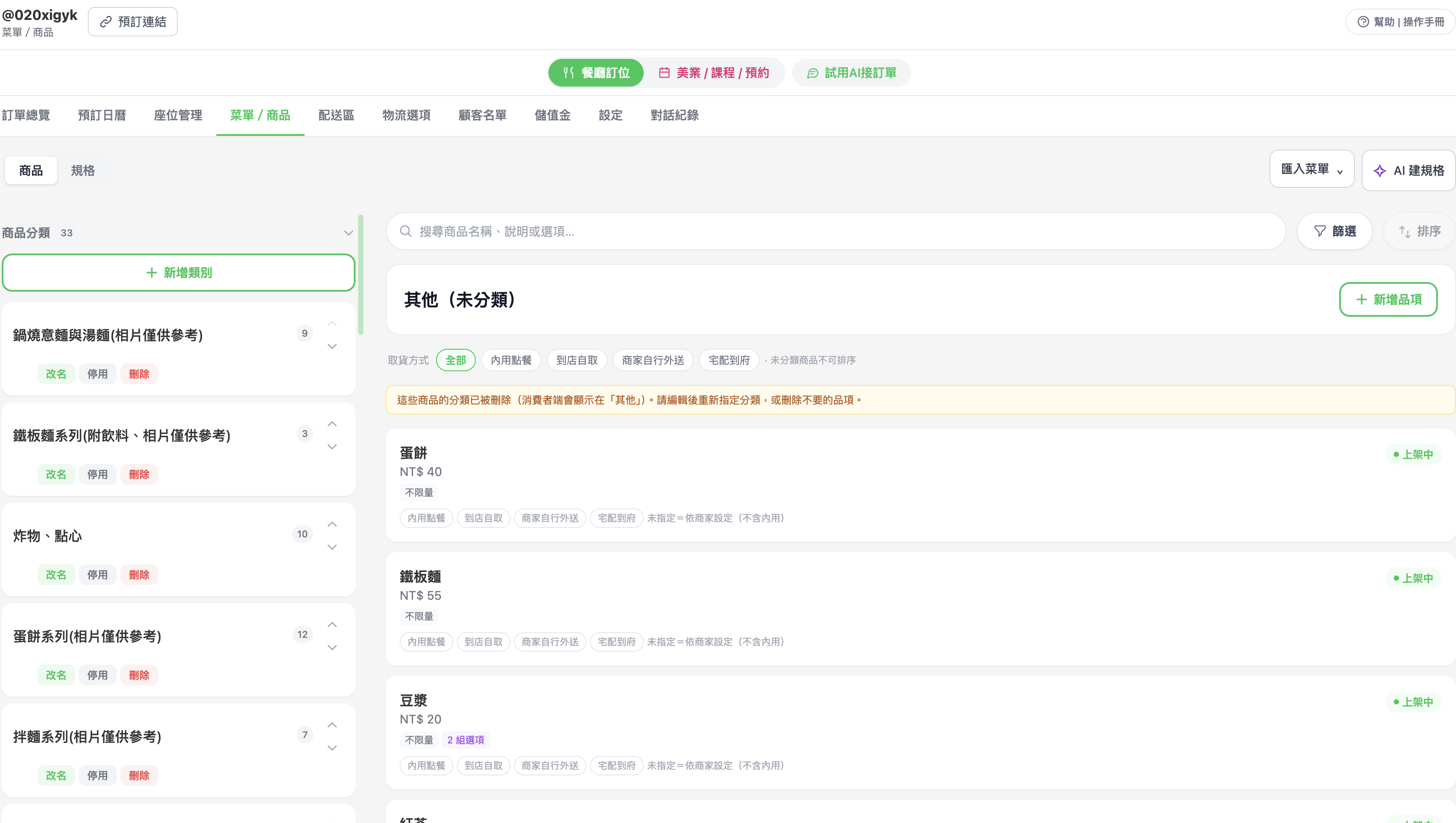This screenshot has width=1456, height=823.
Task: Move 鐵板麵系列 category up with arrow
Action: (x=332, y=424)
